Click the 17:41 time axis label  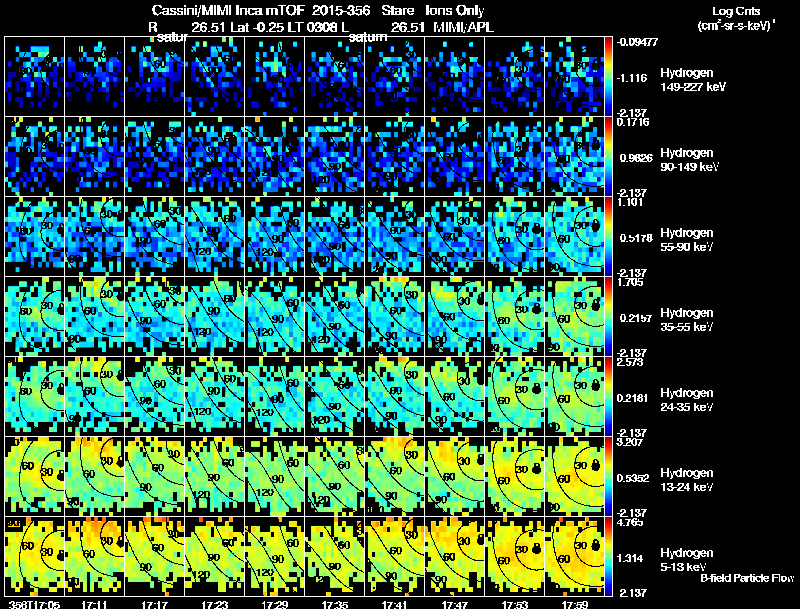pyautogui.click(x=394, y=604)
